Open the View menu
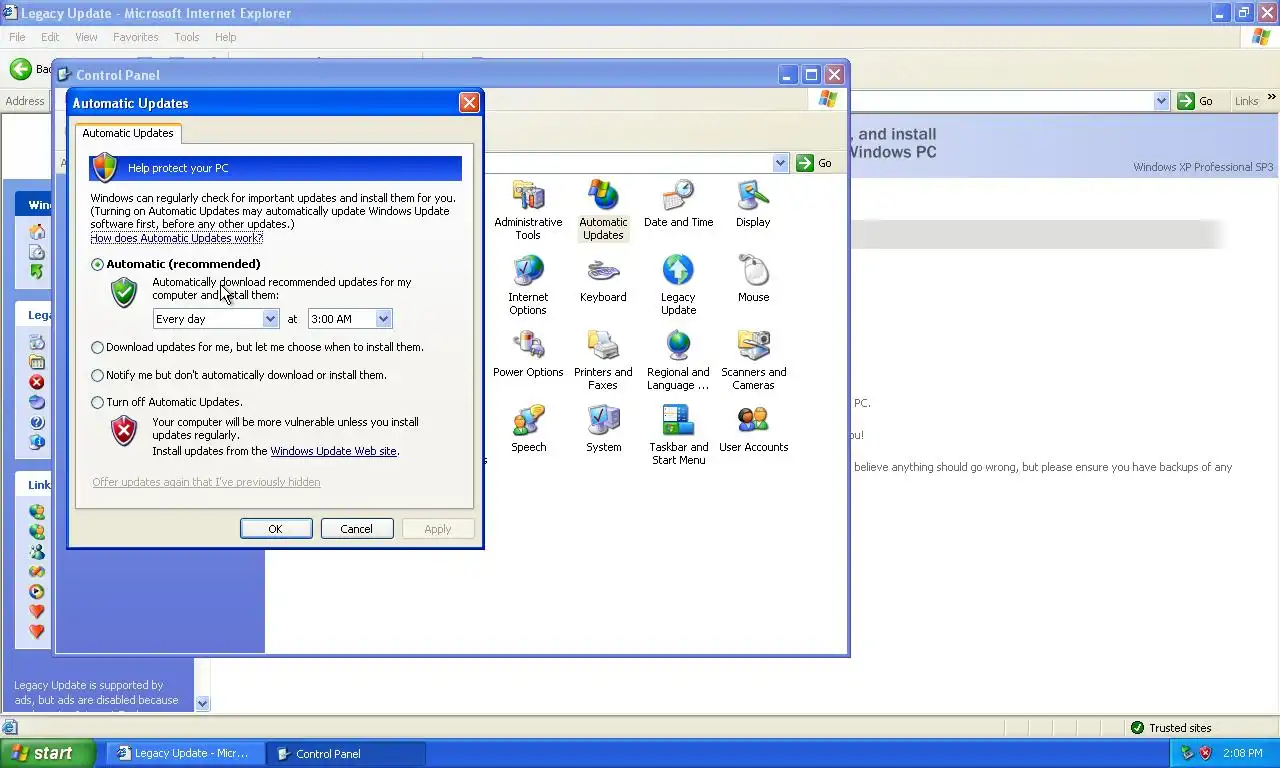This screenshot has height=768, width=1280. 86,37
